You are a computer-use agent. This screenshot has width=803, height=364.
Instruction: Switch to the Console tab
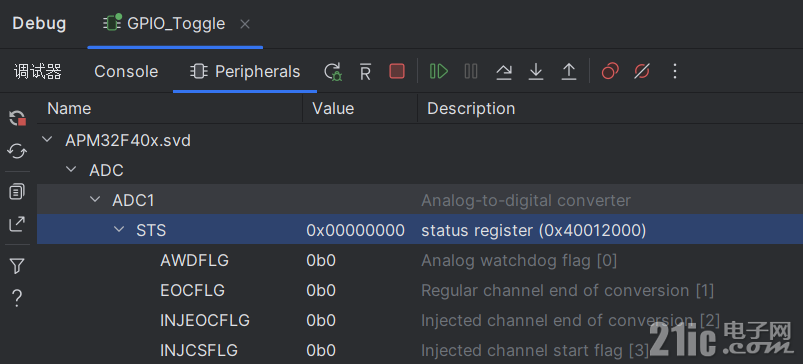pyautogui.click(x=126, y=71)
